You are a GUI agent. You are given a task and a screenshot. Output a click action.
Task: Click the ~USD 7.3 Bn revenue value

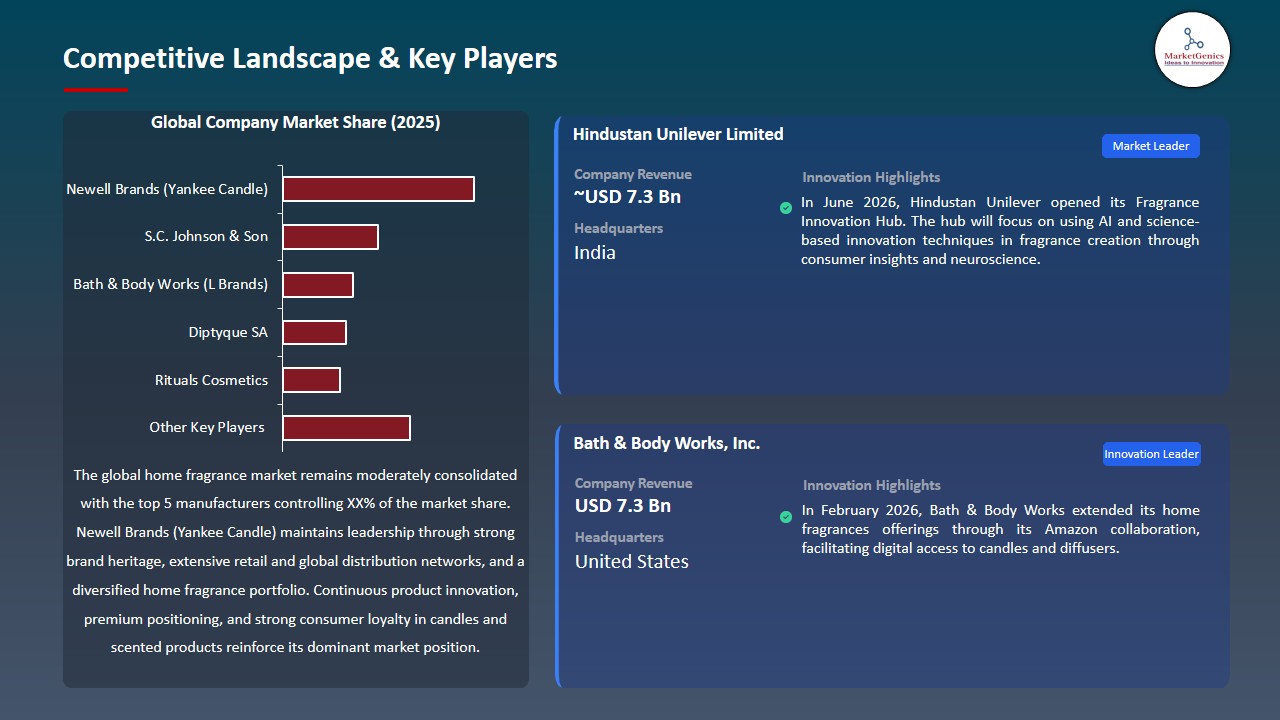pyautogui.click(x=627, y=197)
